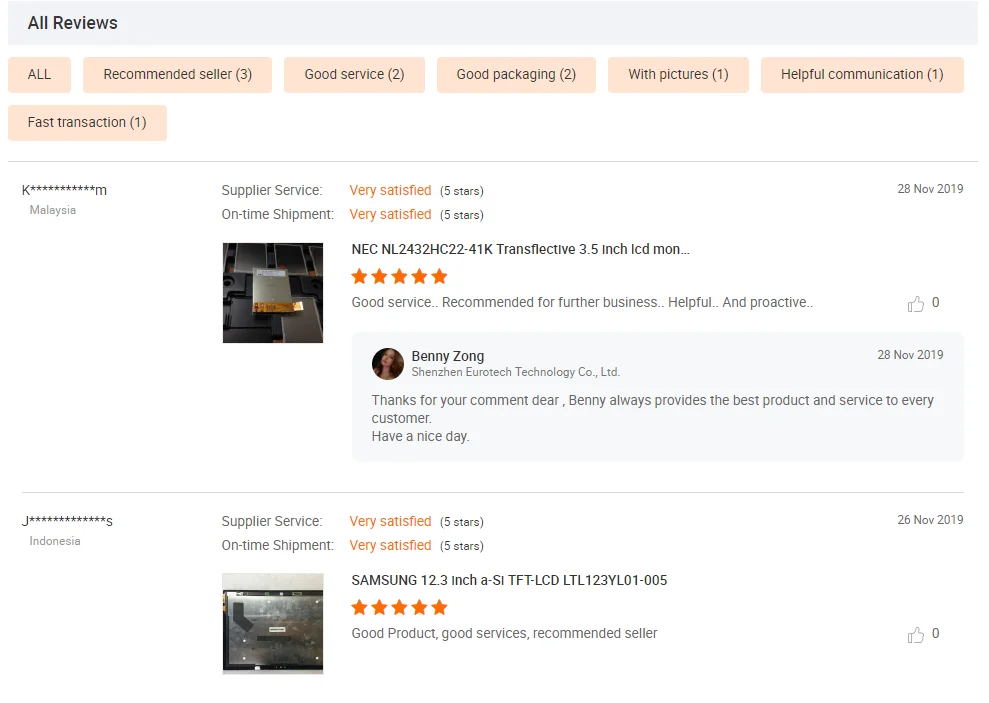Filter by Recommended seller (3)
The height and width of the screenshot is (703, 989).
pos(177,74)
